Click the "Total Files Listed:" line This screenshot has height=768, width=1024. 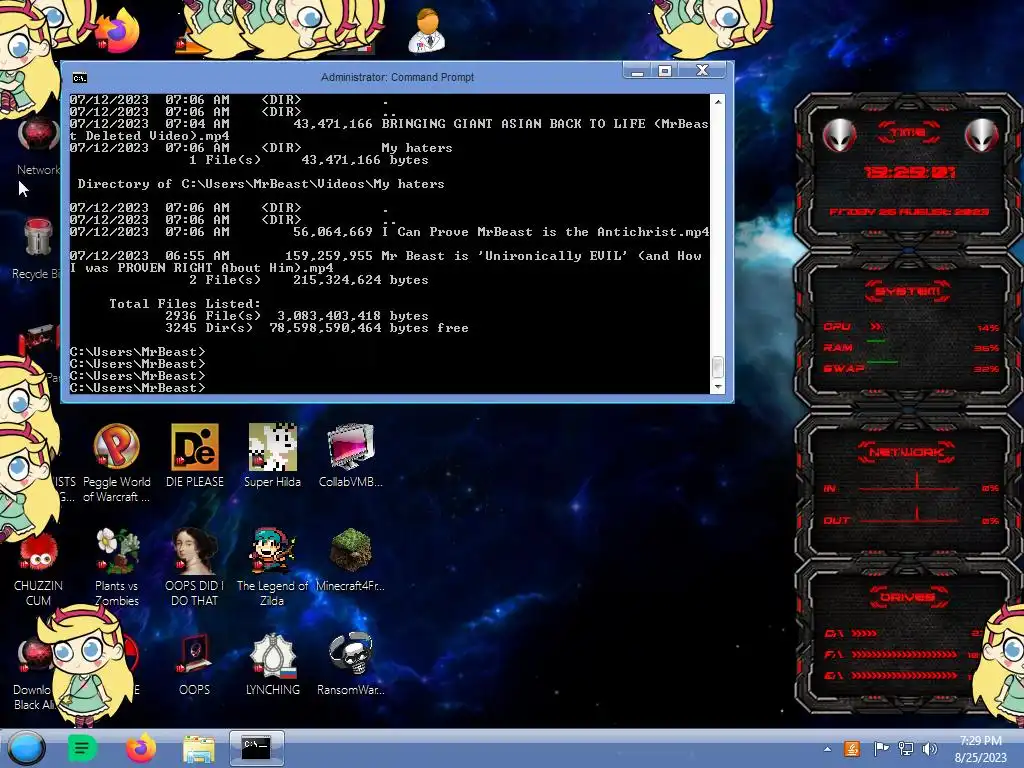pos(185,304)
